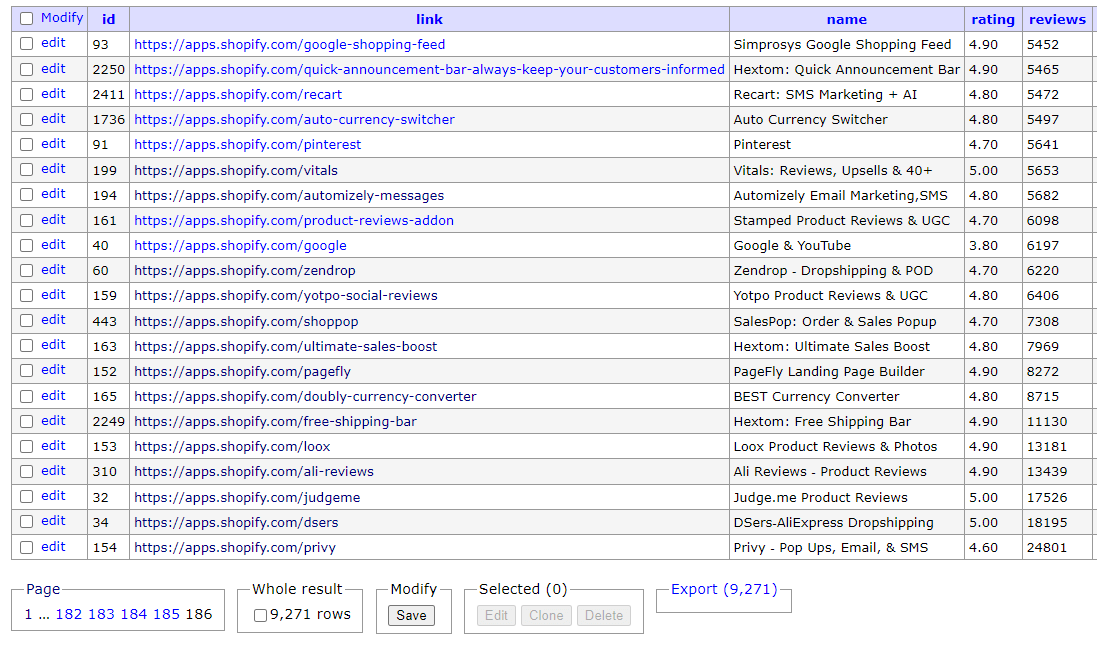Sort by the name column header
The image size is (1097, 645).
coord(847,20)
